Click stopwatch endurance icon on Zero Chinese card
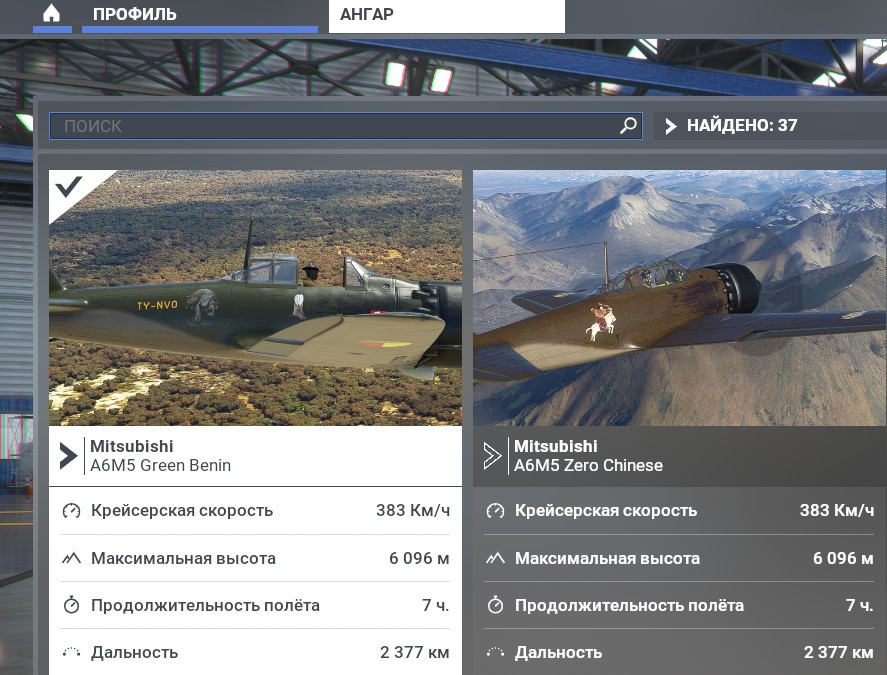This screenshot has width=887, height=675. click(495, 605)
